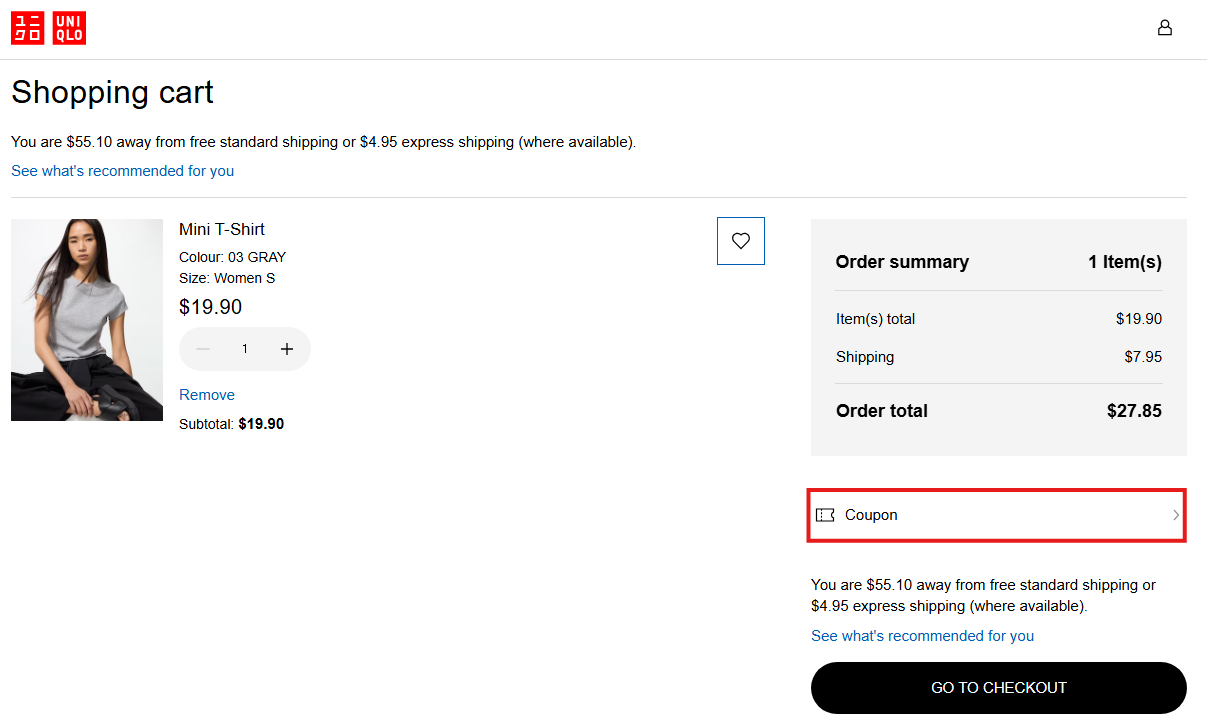Open top 'See what's recommended for you' link
This screenshot has height=718, width=1207.
coord(122,171)
